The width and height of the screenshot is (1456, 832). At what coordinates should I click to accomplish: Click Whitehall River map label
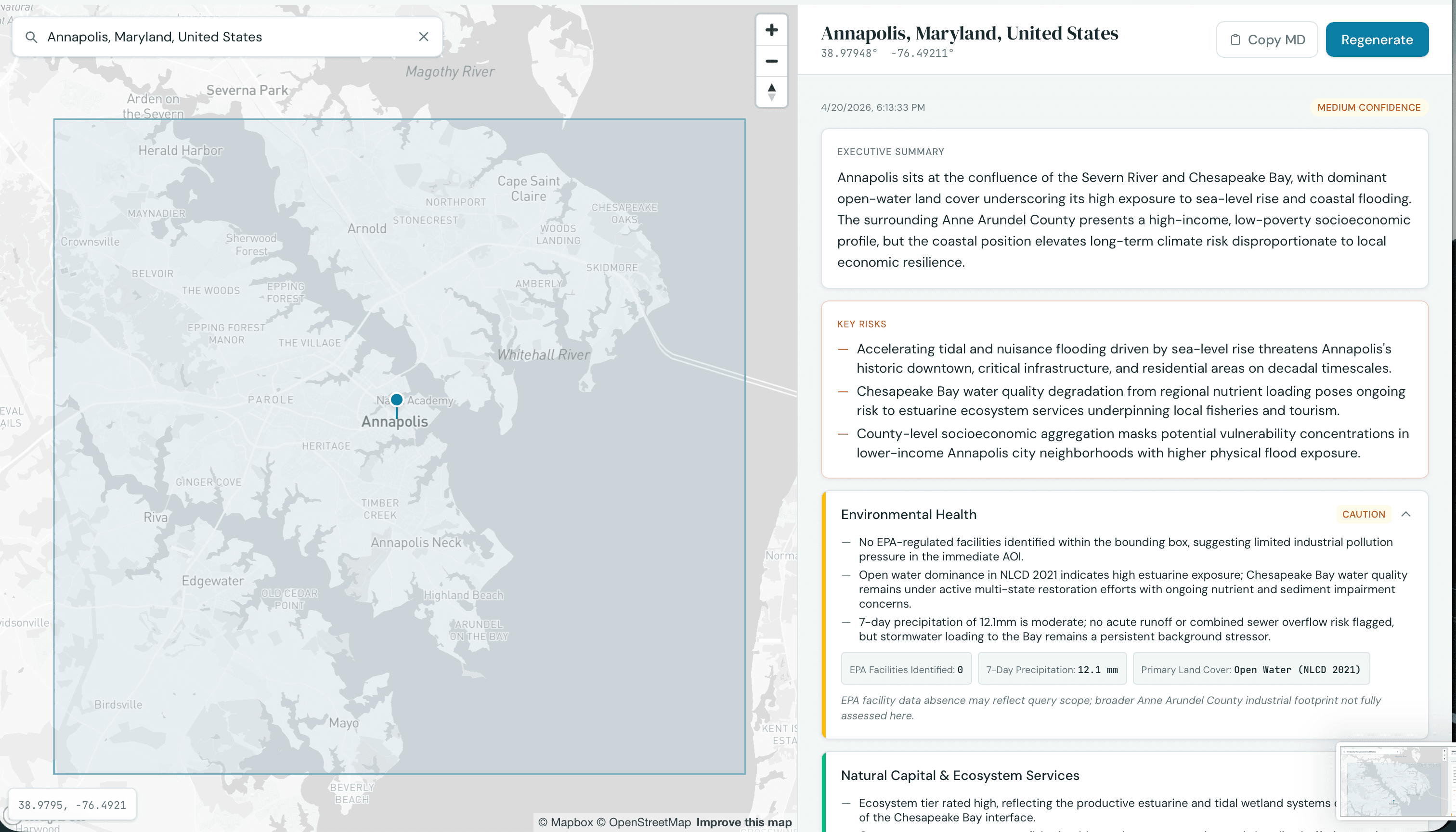[544, 355]
